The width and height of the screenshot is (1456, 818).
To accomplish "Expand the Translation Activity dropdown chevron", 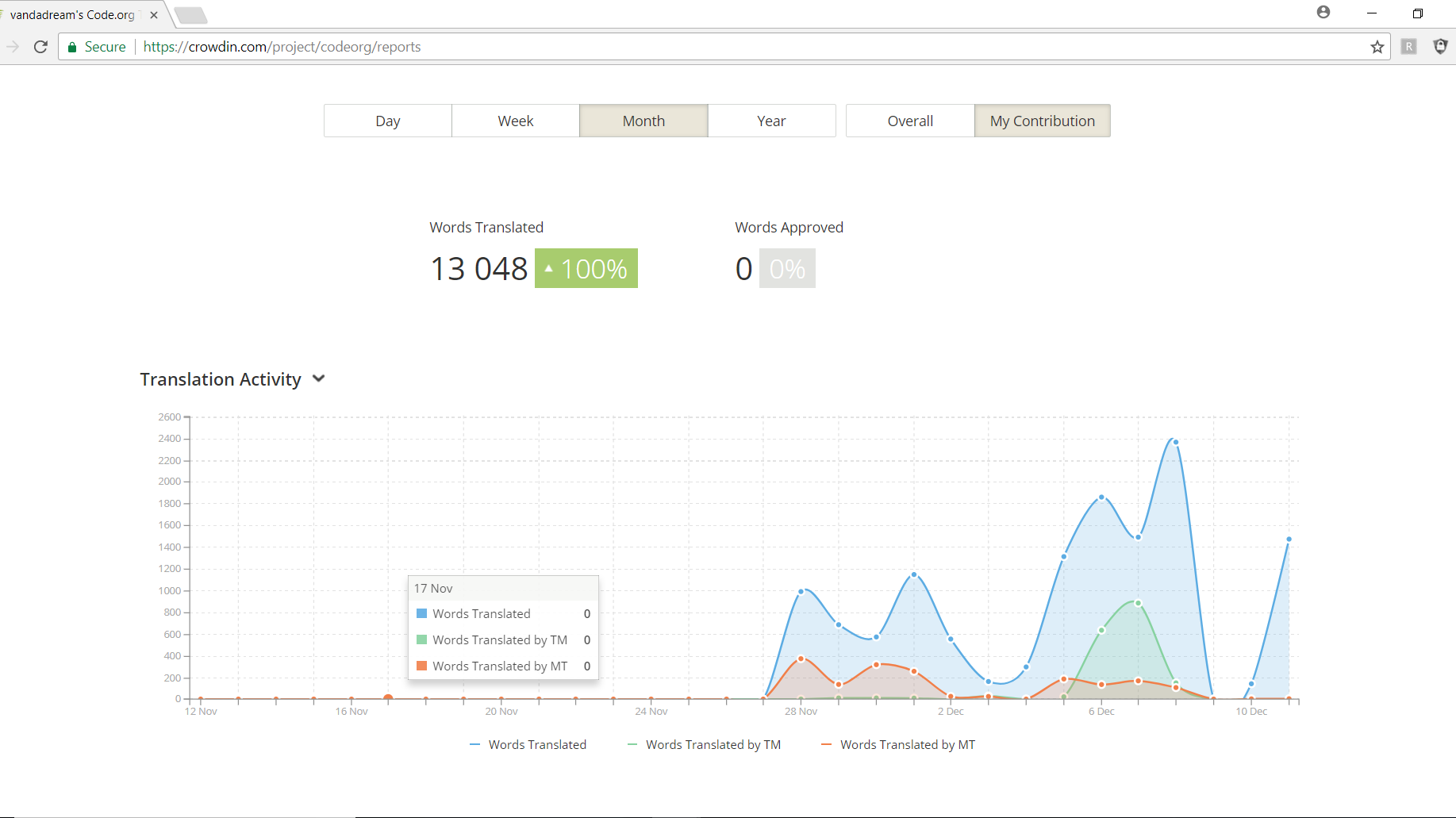I will (319, 378).
